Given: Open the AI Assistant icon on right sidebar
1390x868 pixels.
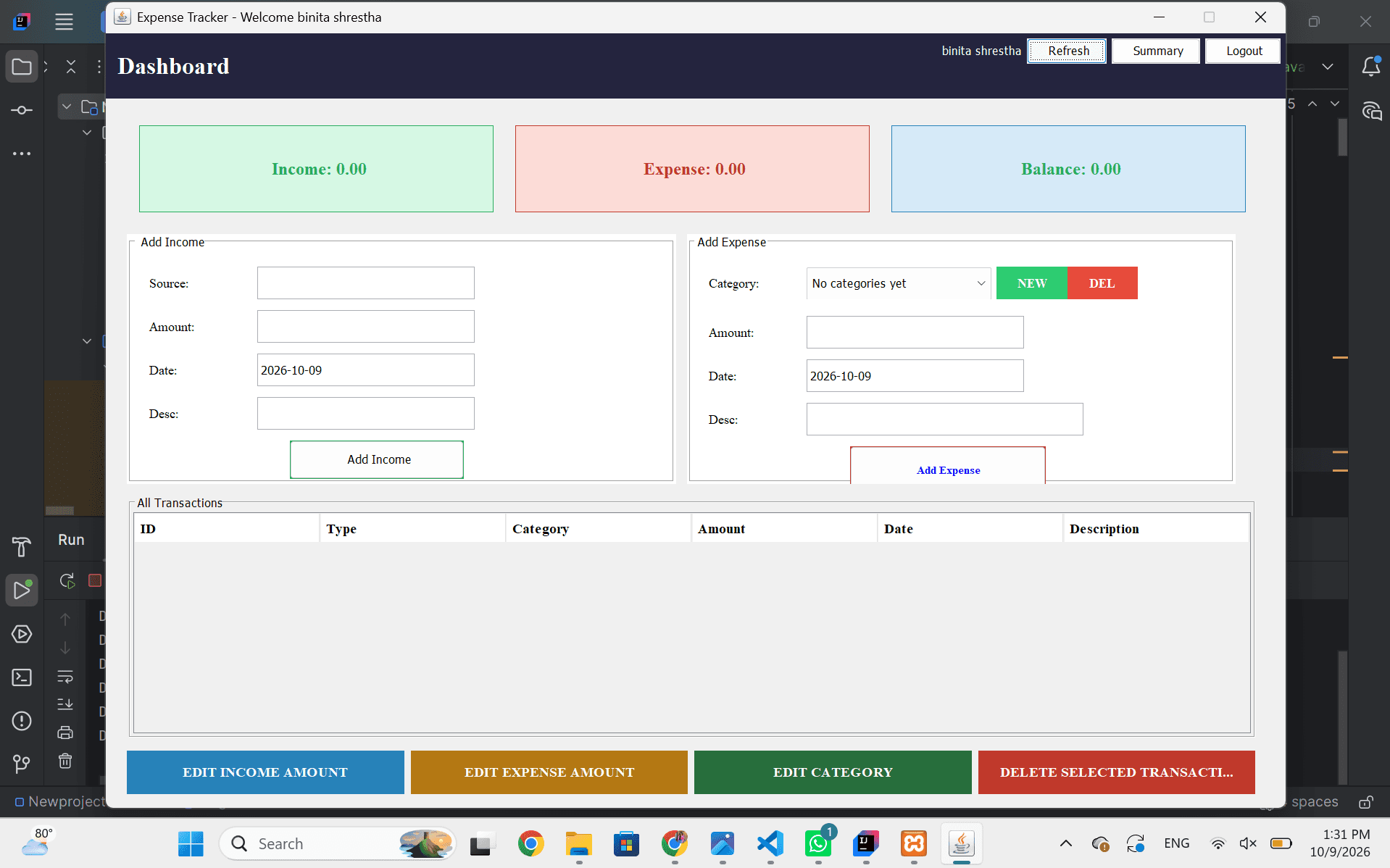Looking at the screenshot, I should coord(1372,111).
